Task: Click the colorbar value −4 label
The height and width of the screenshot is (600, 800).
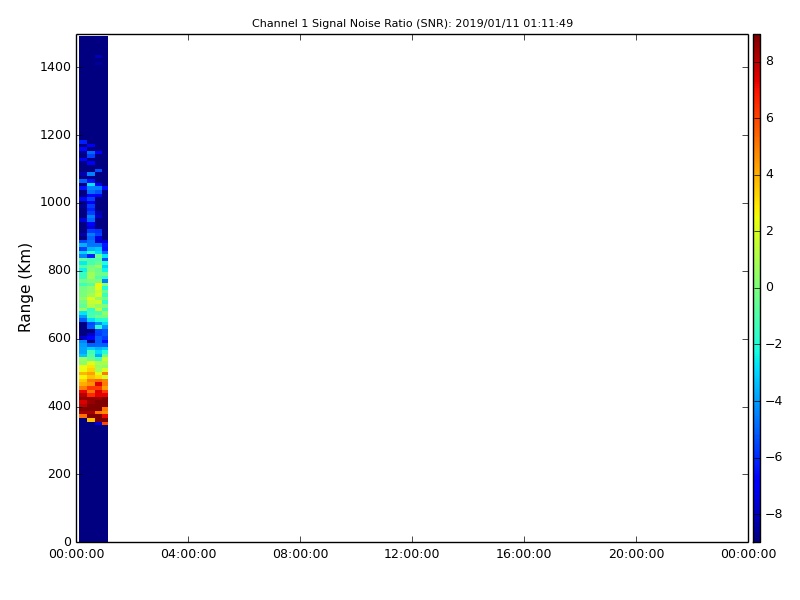Action: (x=774, y=401)
